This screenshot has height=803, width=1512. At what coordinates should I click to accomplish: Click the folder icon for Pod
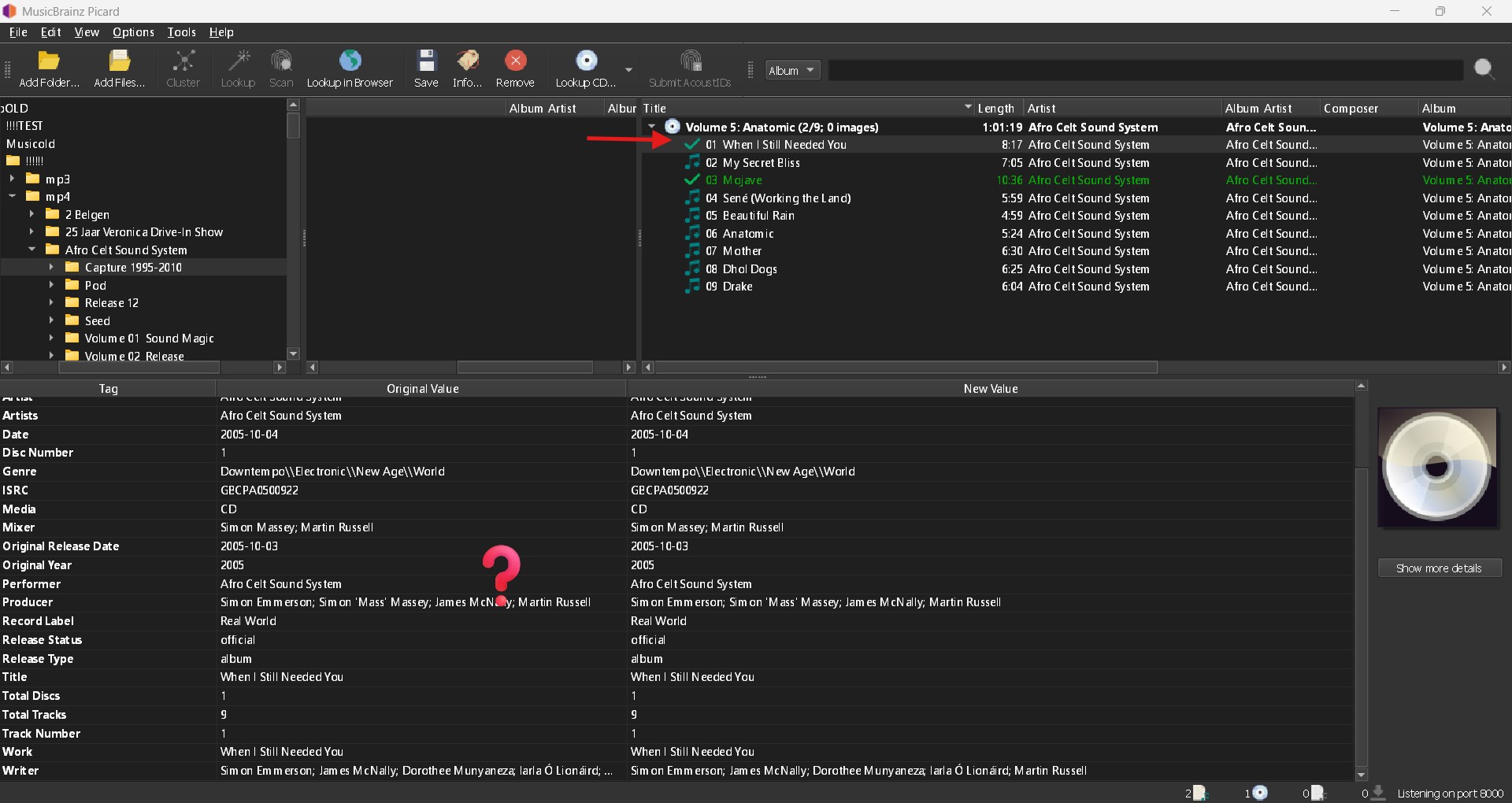(x=72, y=285)
